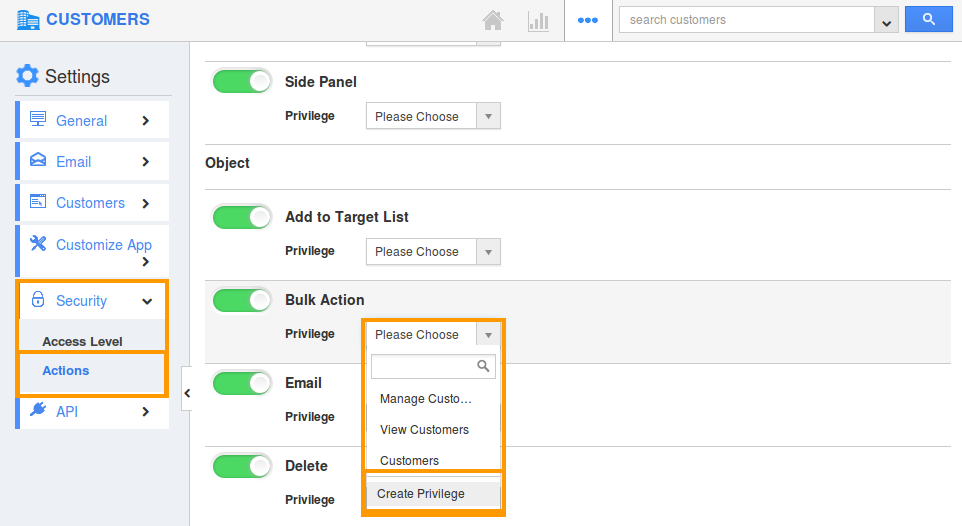Expand the General settings chevron

point(145,121)
